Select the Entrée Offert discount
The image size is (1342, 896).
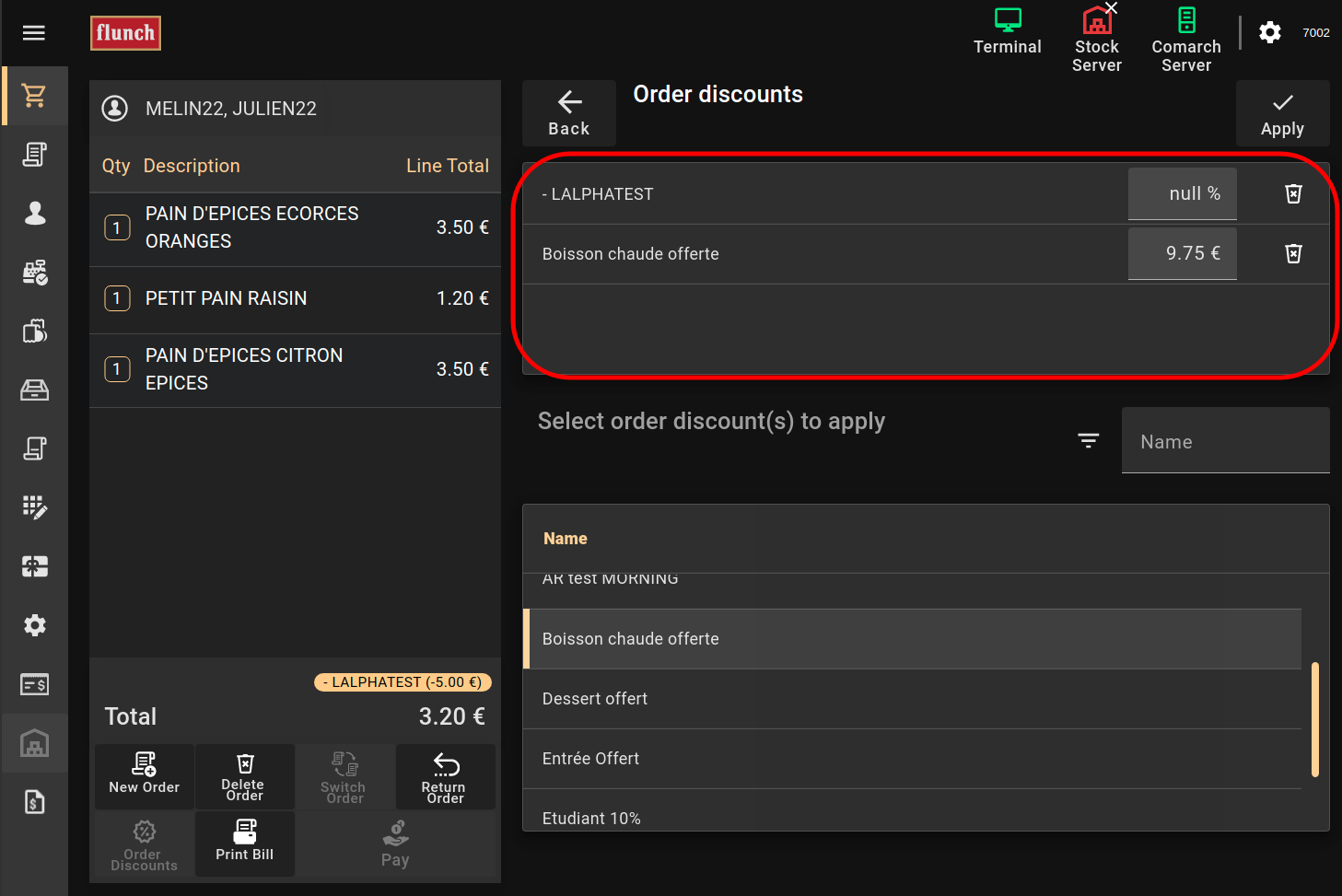pyautogui.click(x=912, y=759)
